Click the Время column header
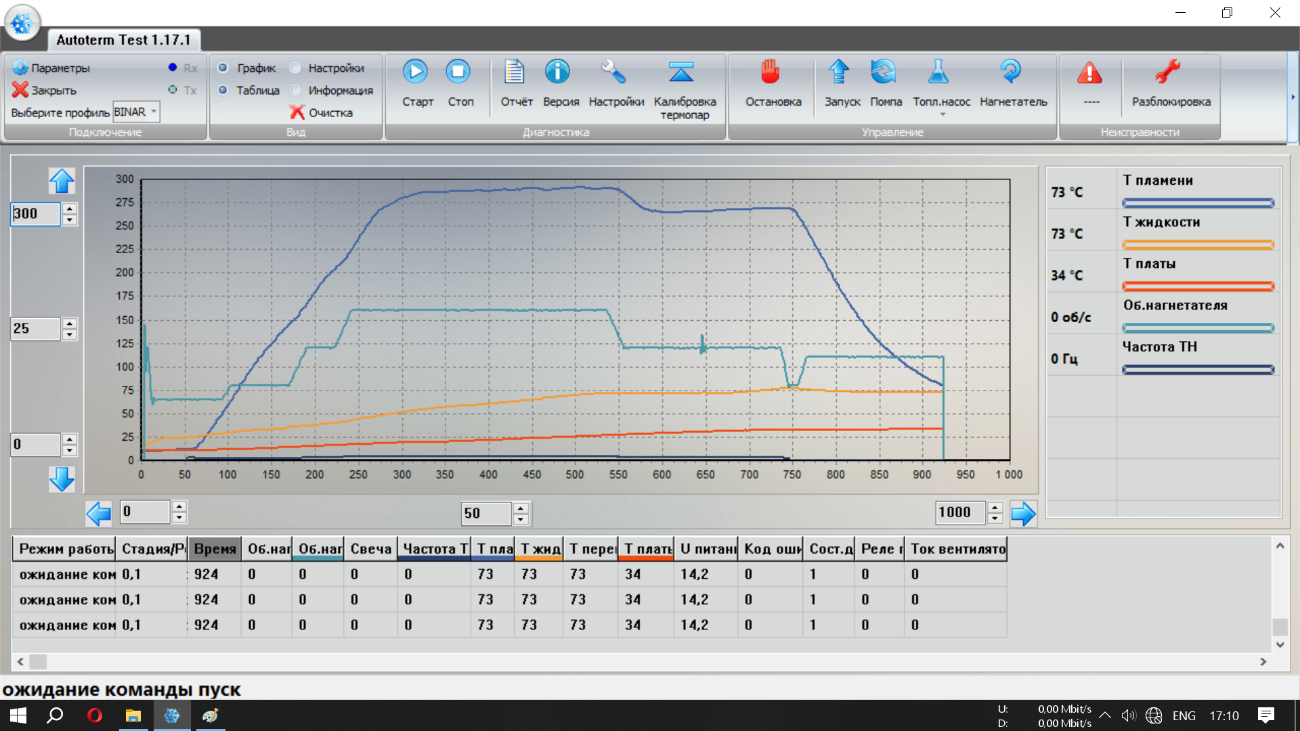Image resolution: width=1300 pixels, height=731 pixels. (x=214, y=549)
